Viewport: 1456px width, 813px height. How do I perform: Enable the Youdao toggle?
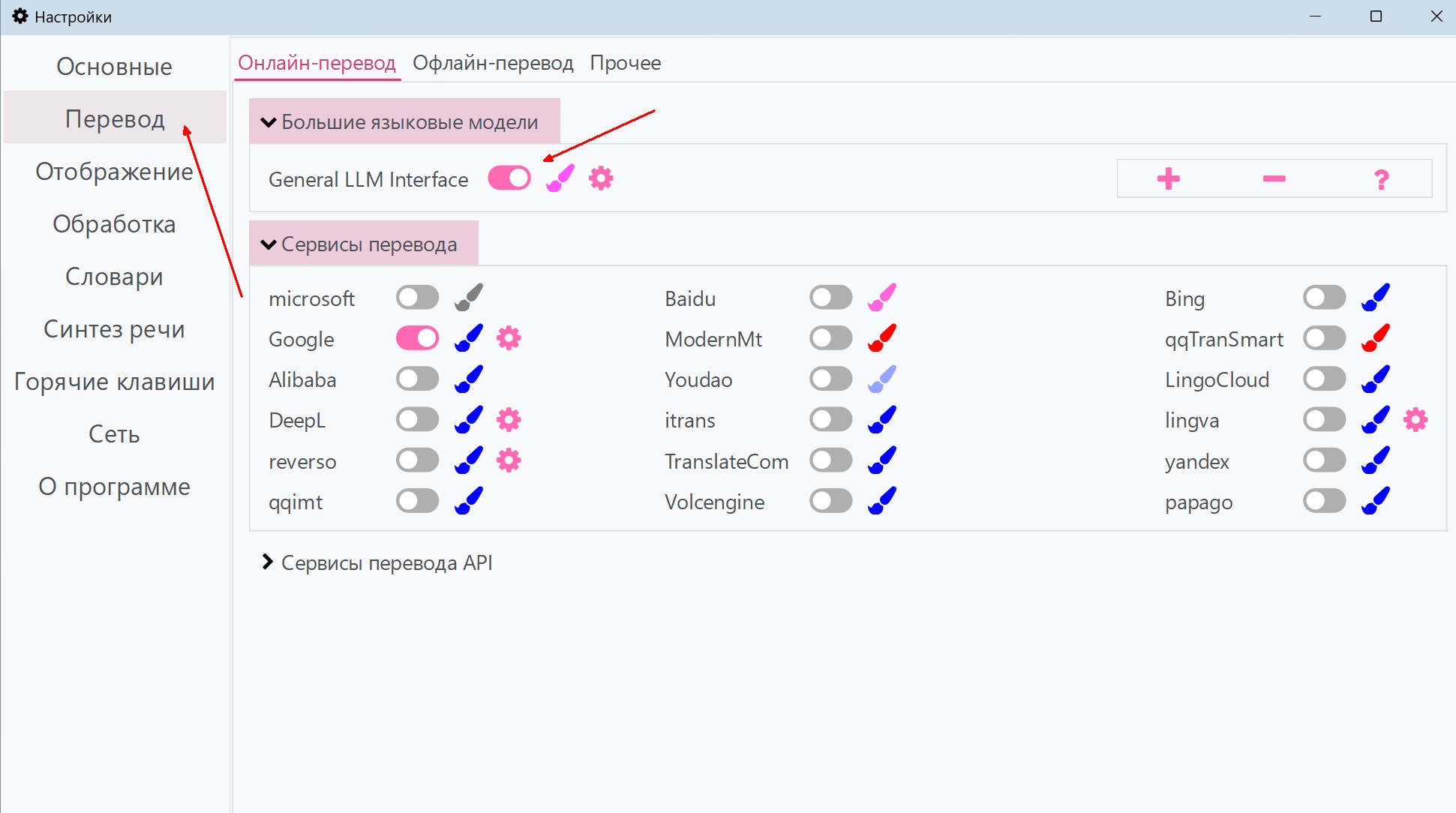point(831,379)
